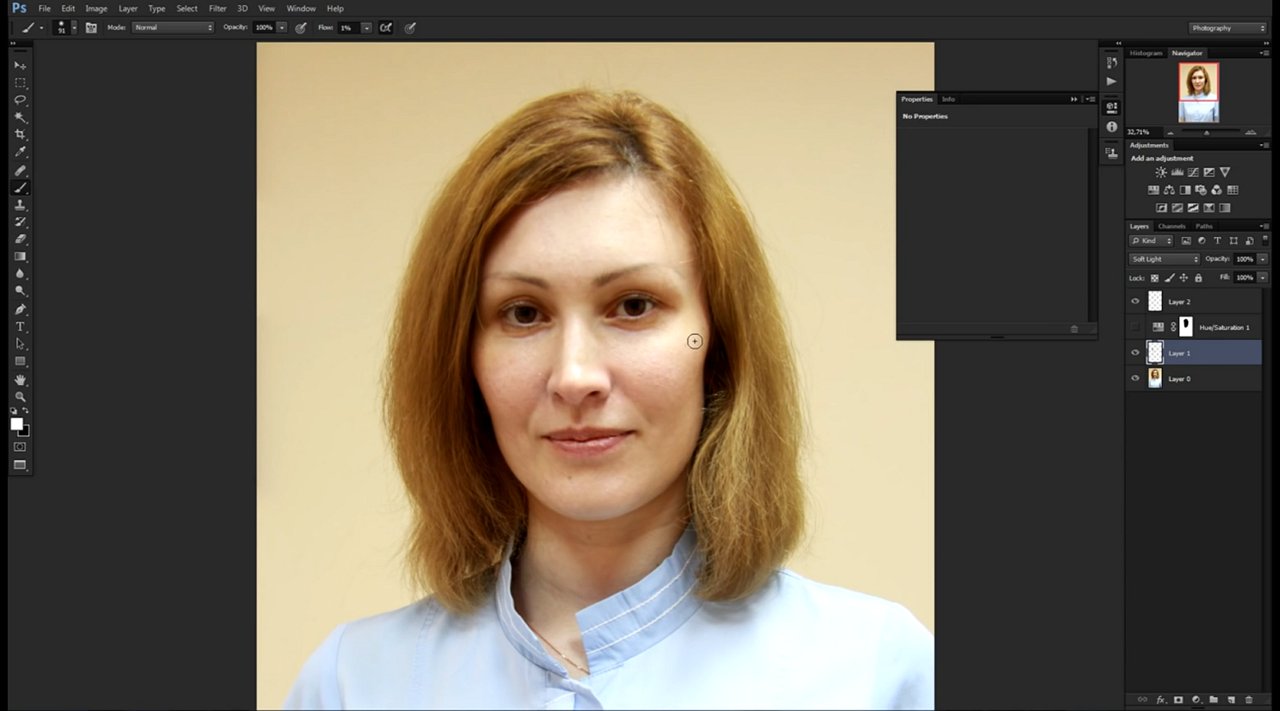Select the Clone Stamp tool
Screen dimensions: 1280x711
(20, 204)
